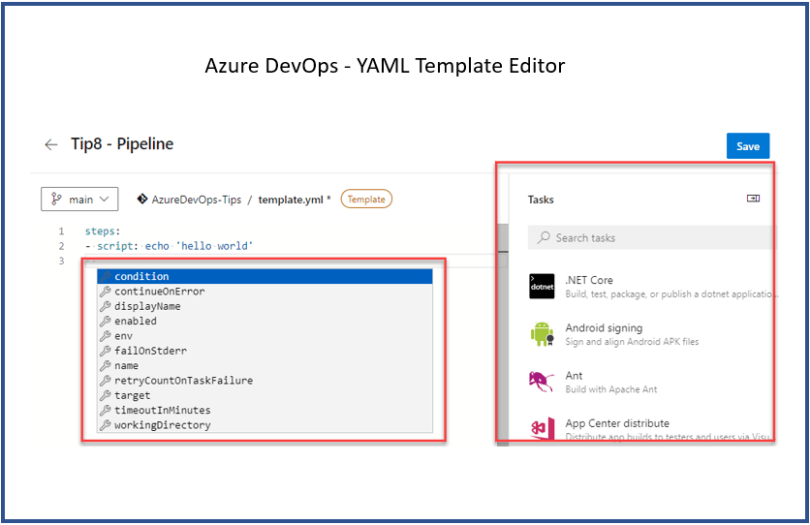The image size is (810, 525).
Task: Click the green Android robot icon
Action: click(x=542, y=334)
